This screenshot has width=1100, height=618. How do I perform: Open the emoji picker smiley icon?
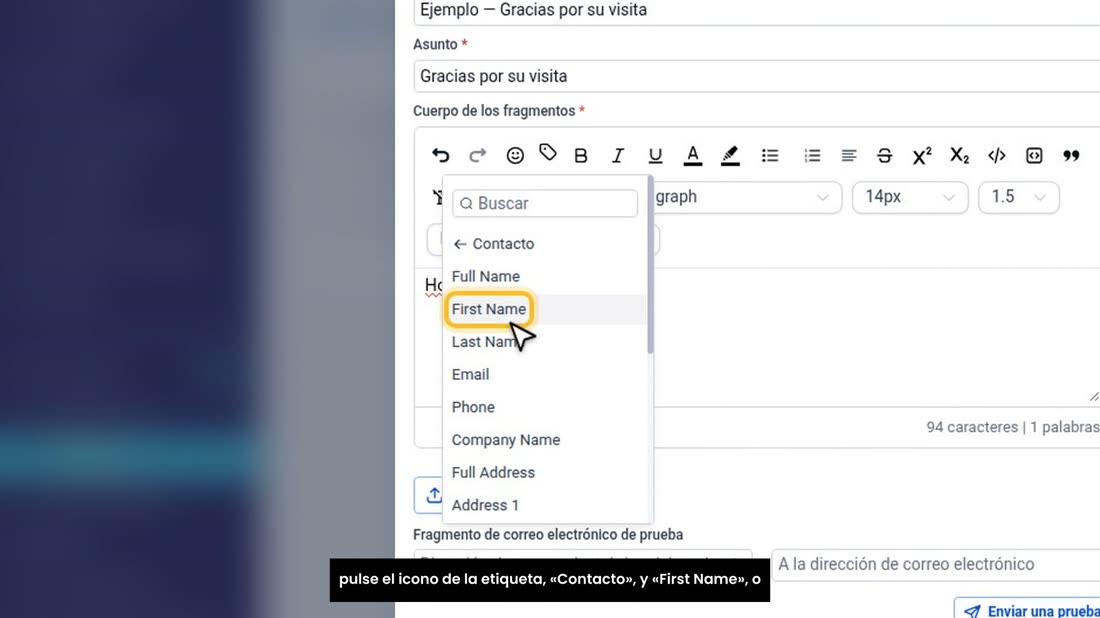tap(515, 155)
